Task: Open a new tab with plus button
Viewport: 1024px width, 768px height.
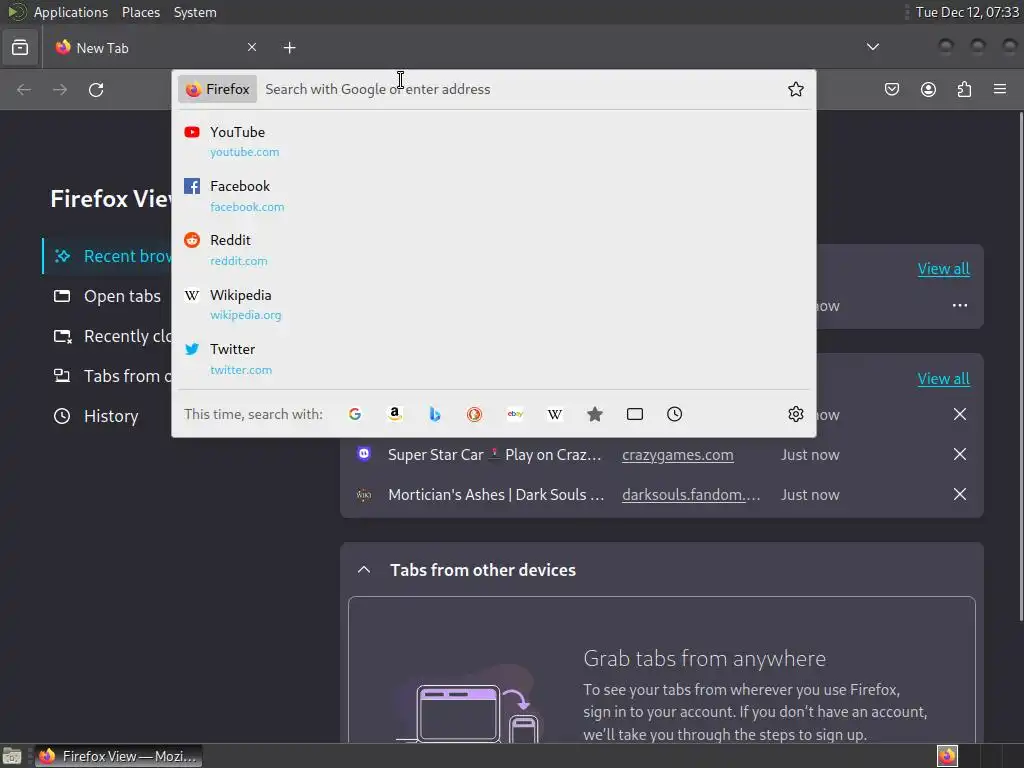Action: click(289, 48)
